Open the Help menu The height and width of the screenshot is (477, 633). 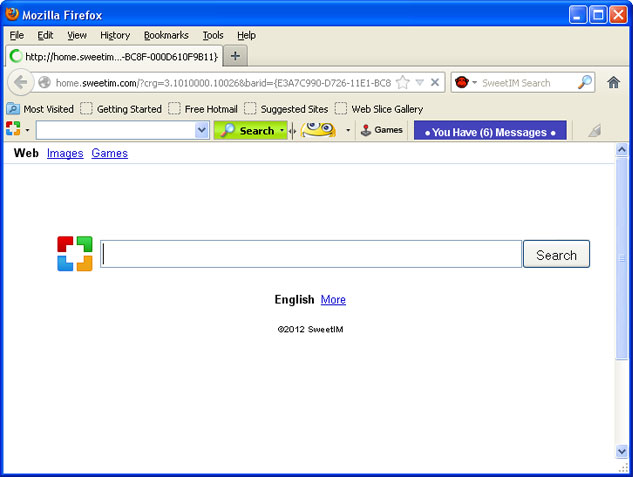coord(246,36)
